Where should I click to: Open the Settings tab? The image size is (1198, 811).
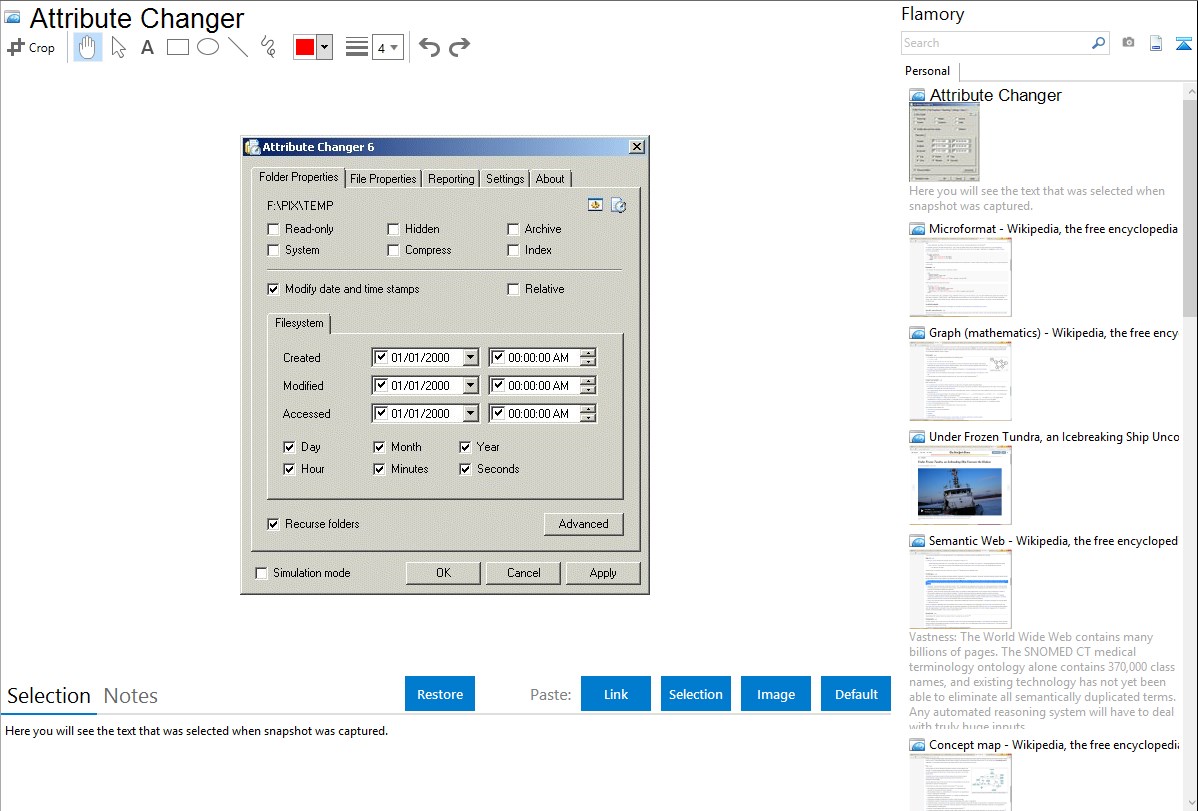[505, 179]
